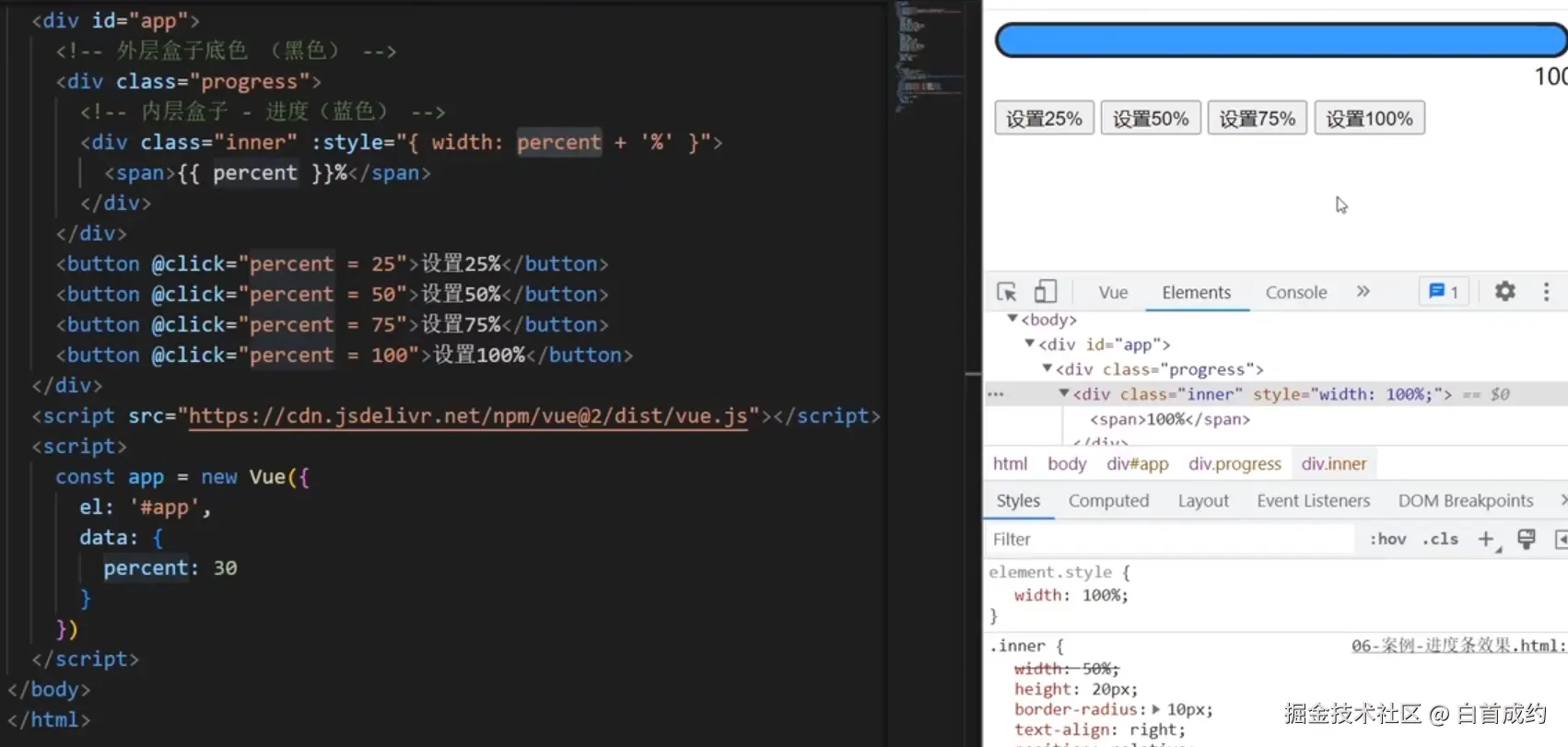Click the blue progress bar
This screenshot has width=1568, height=747.
[x=1281, y=41]
